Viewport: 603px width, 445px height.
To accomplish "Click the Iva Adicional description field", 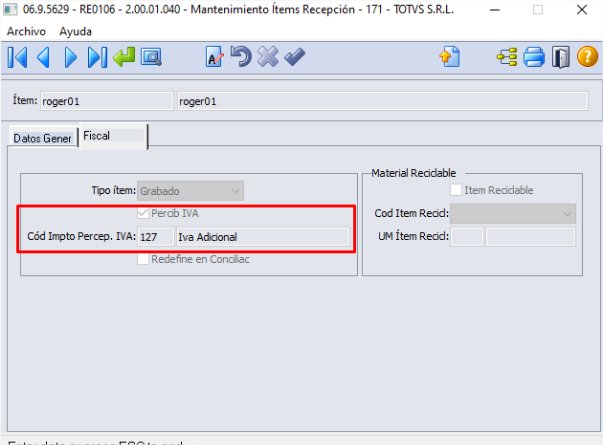I will (263, 237).
